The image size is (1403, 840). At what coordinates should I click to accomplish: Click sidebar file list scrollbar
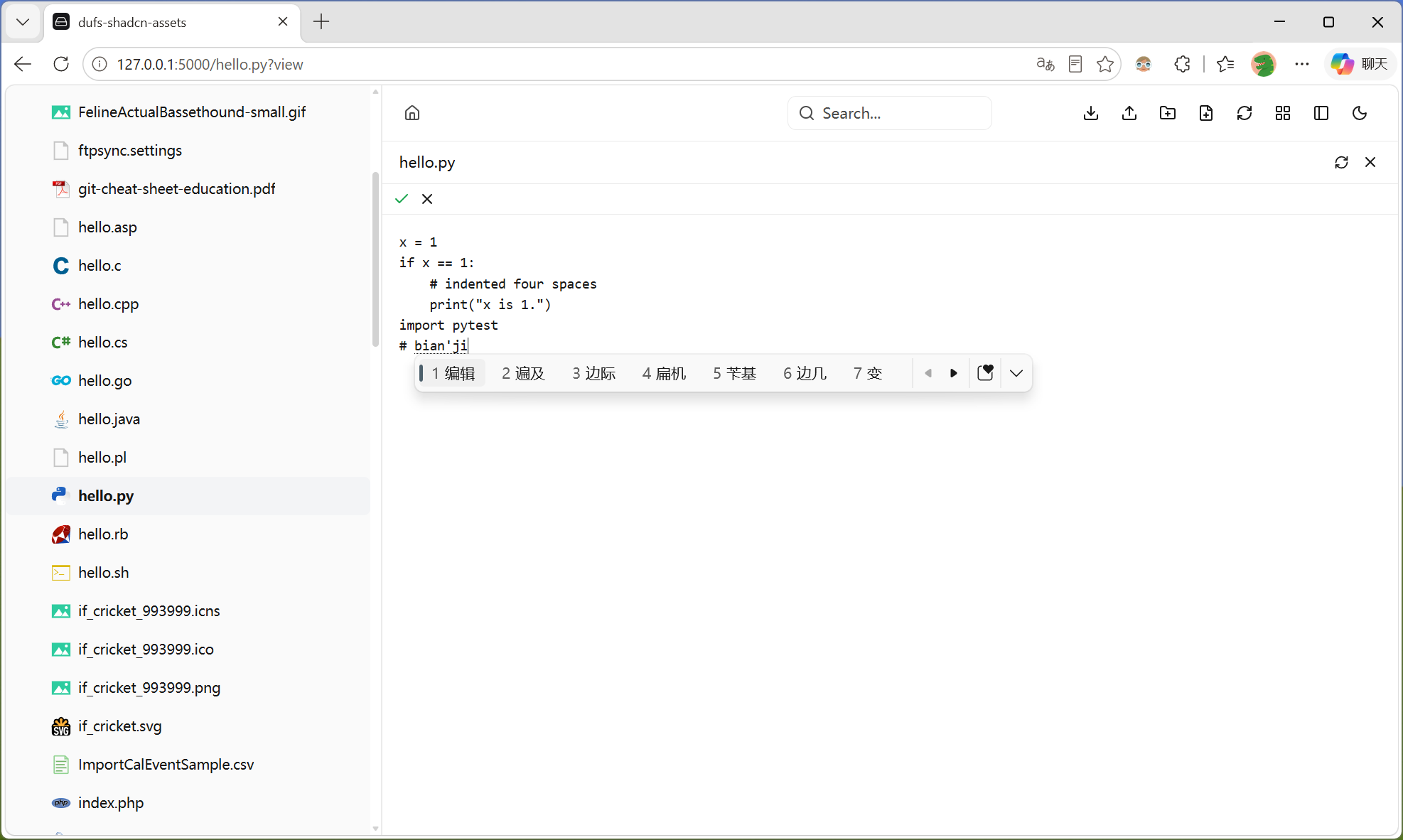376,259
